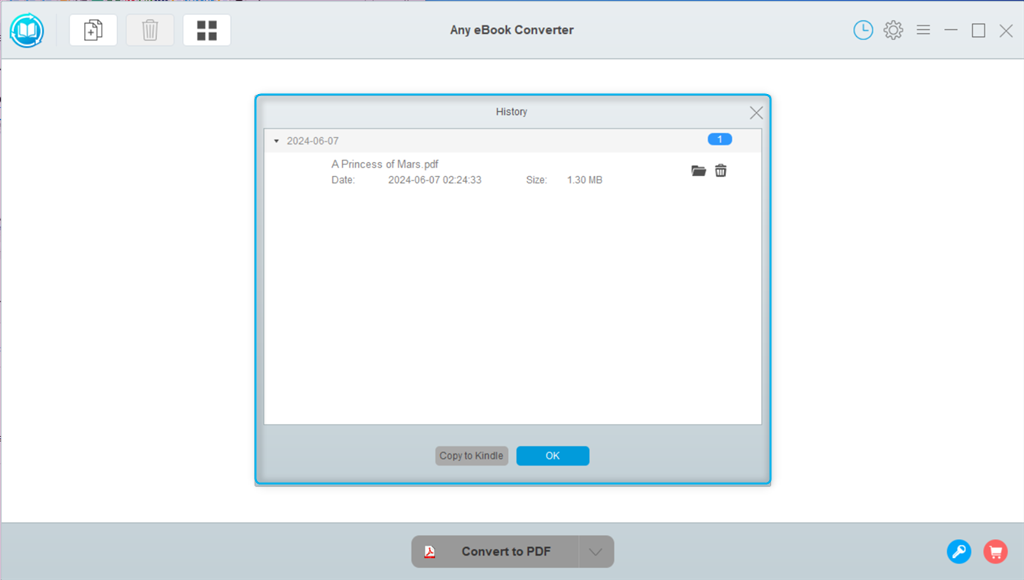Open the hamburger menu icon
Viewport: 1024px width, 580px height.
coord(923,30)
